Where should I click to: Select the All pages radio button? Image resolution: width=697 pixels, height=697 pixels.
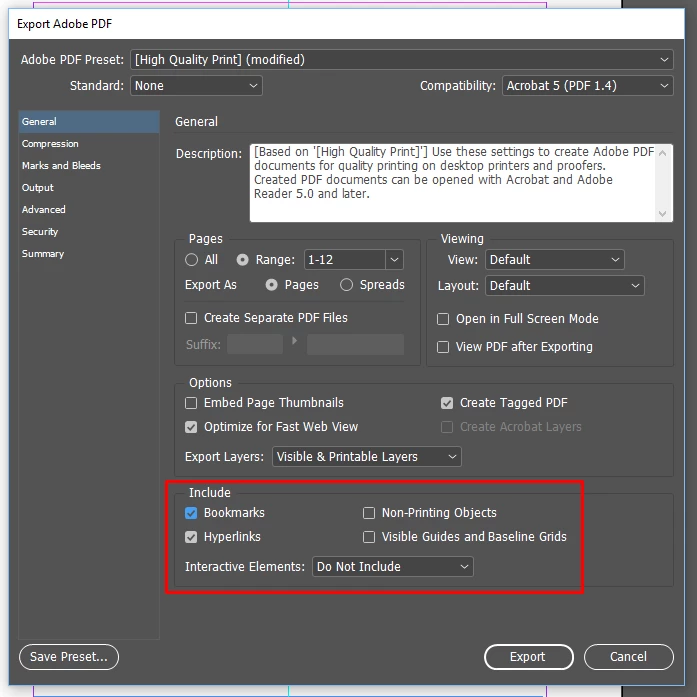(x=192, y=260)
